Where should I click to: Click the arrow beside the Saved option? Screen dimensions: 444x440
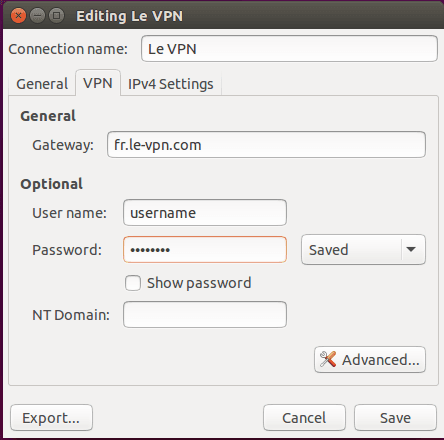click(411, 249)
